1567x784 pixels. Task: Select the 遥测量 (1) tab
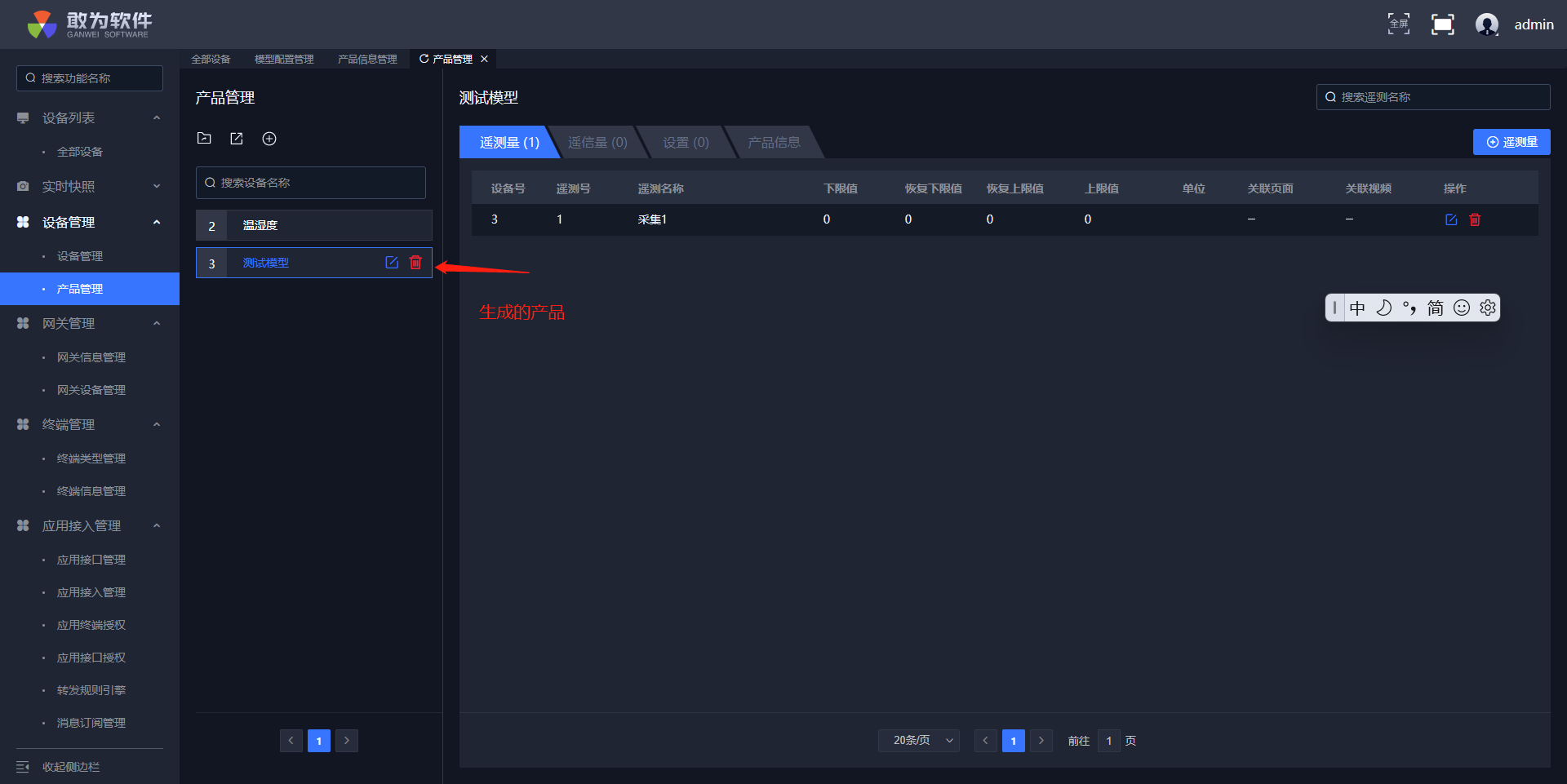click(x=509, y=142)
